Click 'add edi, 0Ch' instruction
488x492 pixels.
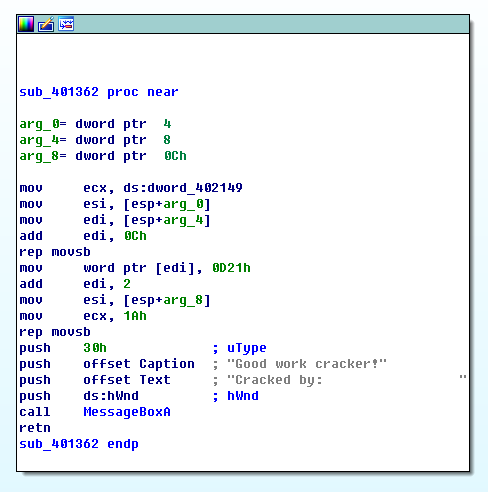click(83, 236)
